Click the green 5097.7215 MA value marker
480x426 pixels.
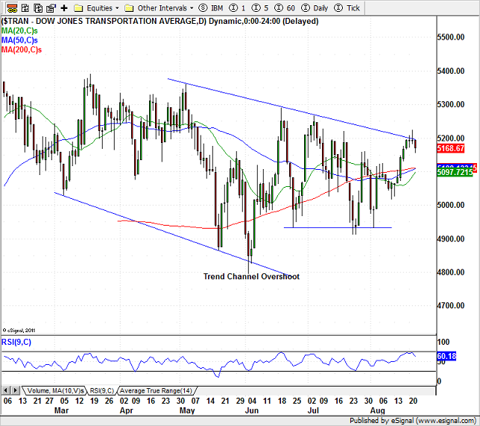pos(455,172)
